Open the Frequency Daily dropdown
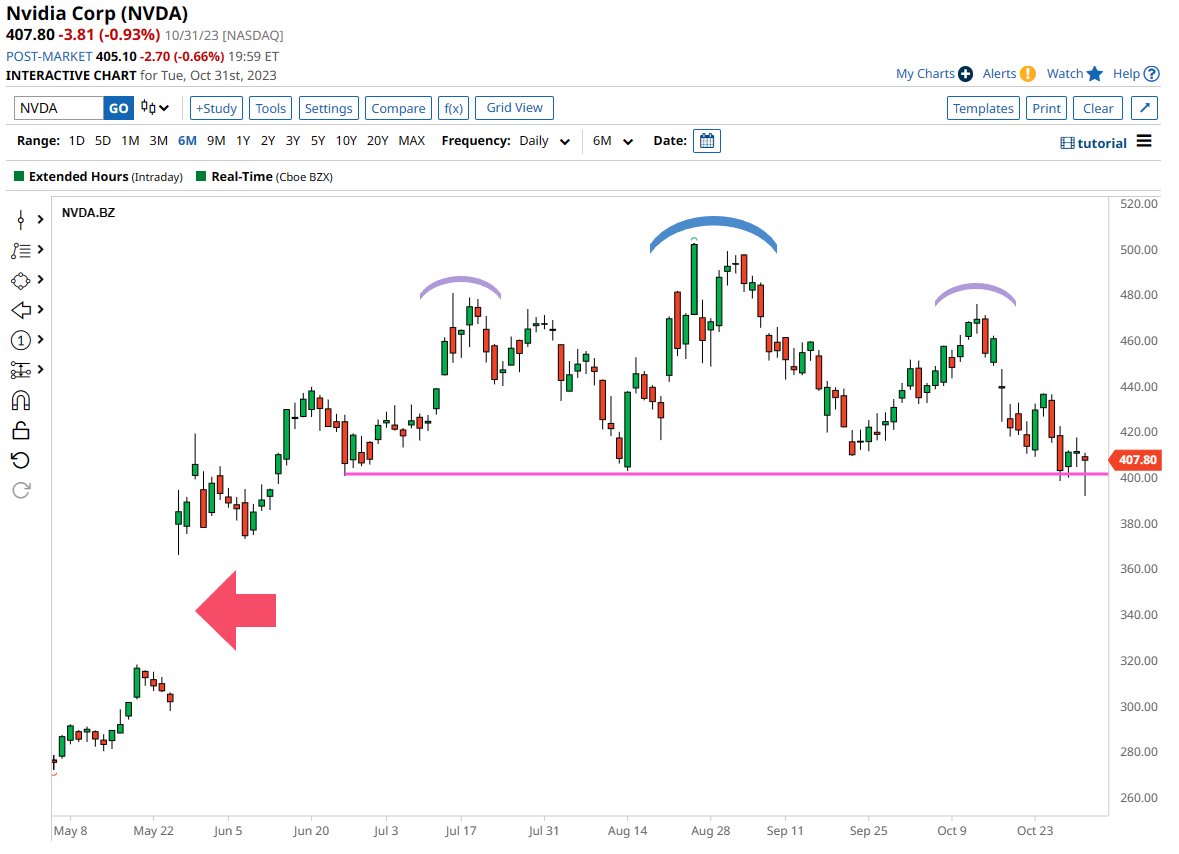This screenshot has width=1179, height=854. tap(544, 141)
